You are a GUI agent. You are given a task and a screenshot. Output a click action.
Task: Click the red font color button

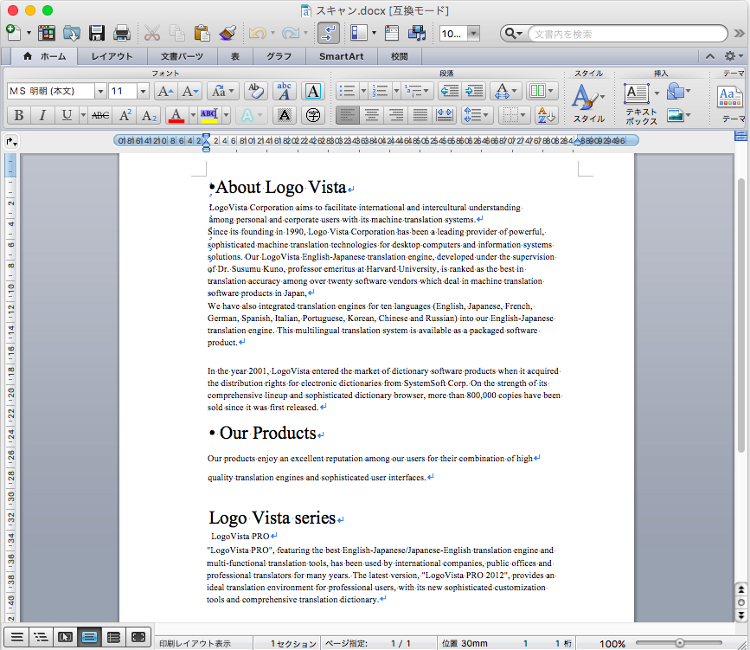(176, 115)
